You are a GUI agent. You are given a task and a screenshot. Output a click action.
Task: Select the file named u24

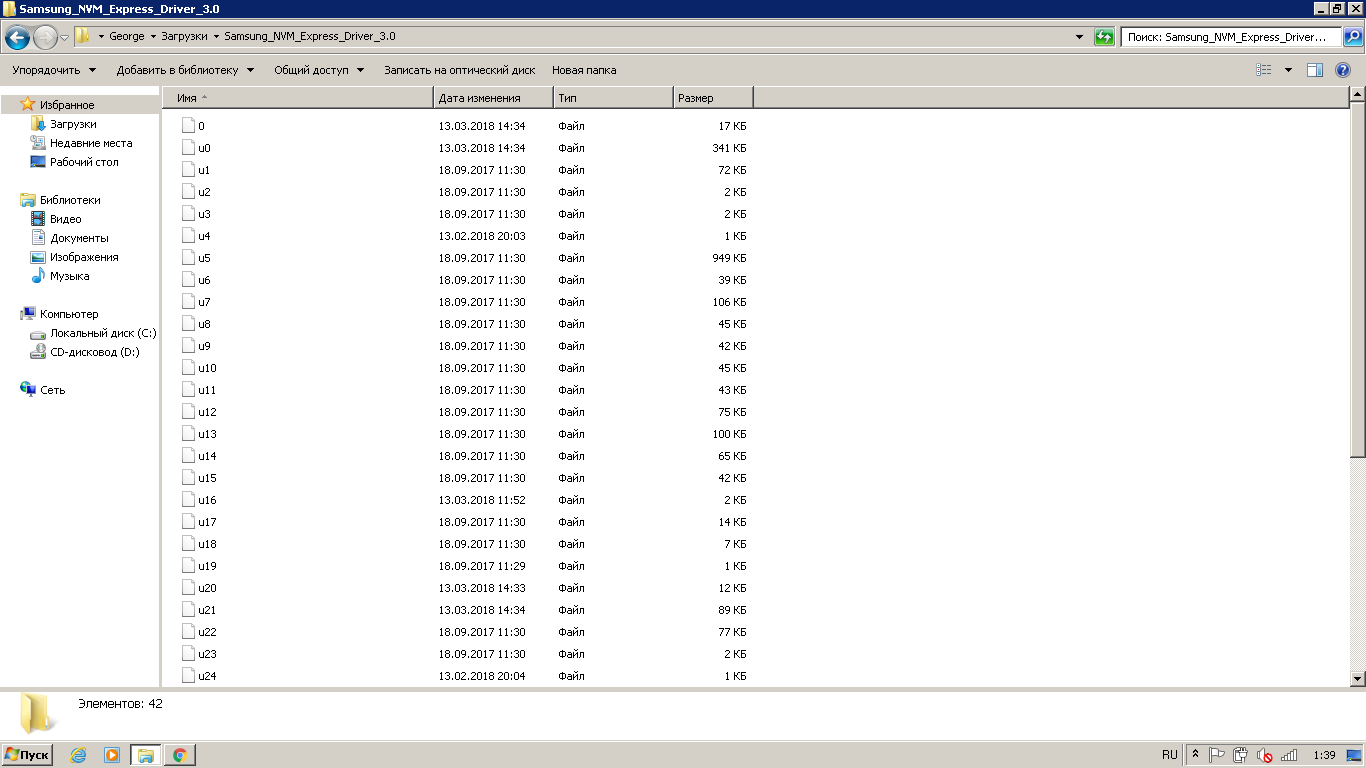(x=207, y=676)
